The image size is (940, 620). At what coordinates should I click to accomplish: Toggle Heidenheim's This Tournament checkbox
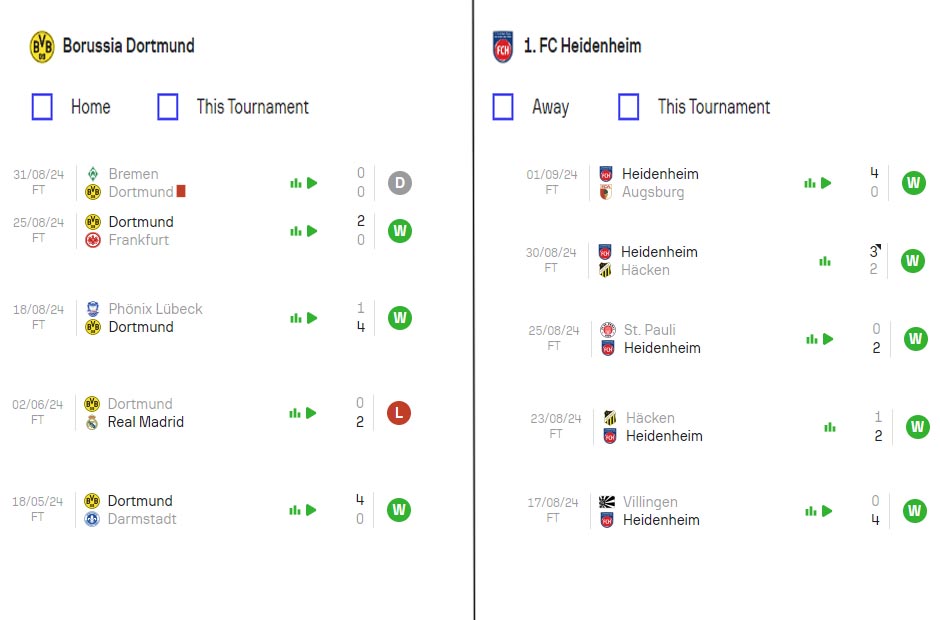[629, 107]
